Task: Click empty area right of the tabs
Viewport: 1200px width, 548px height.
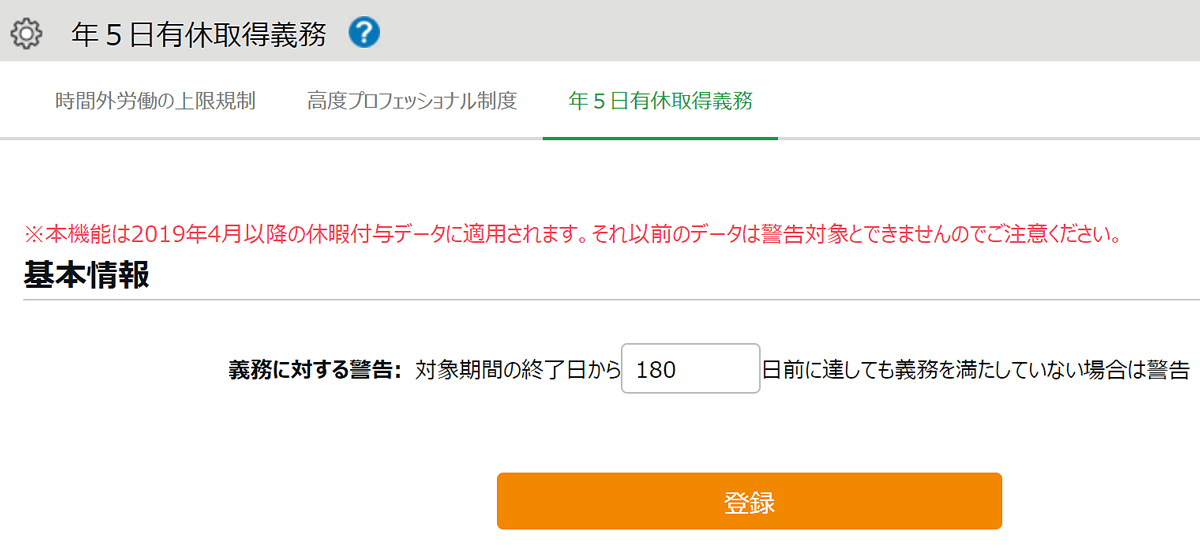Action: (x=988, y=101)
